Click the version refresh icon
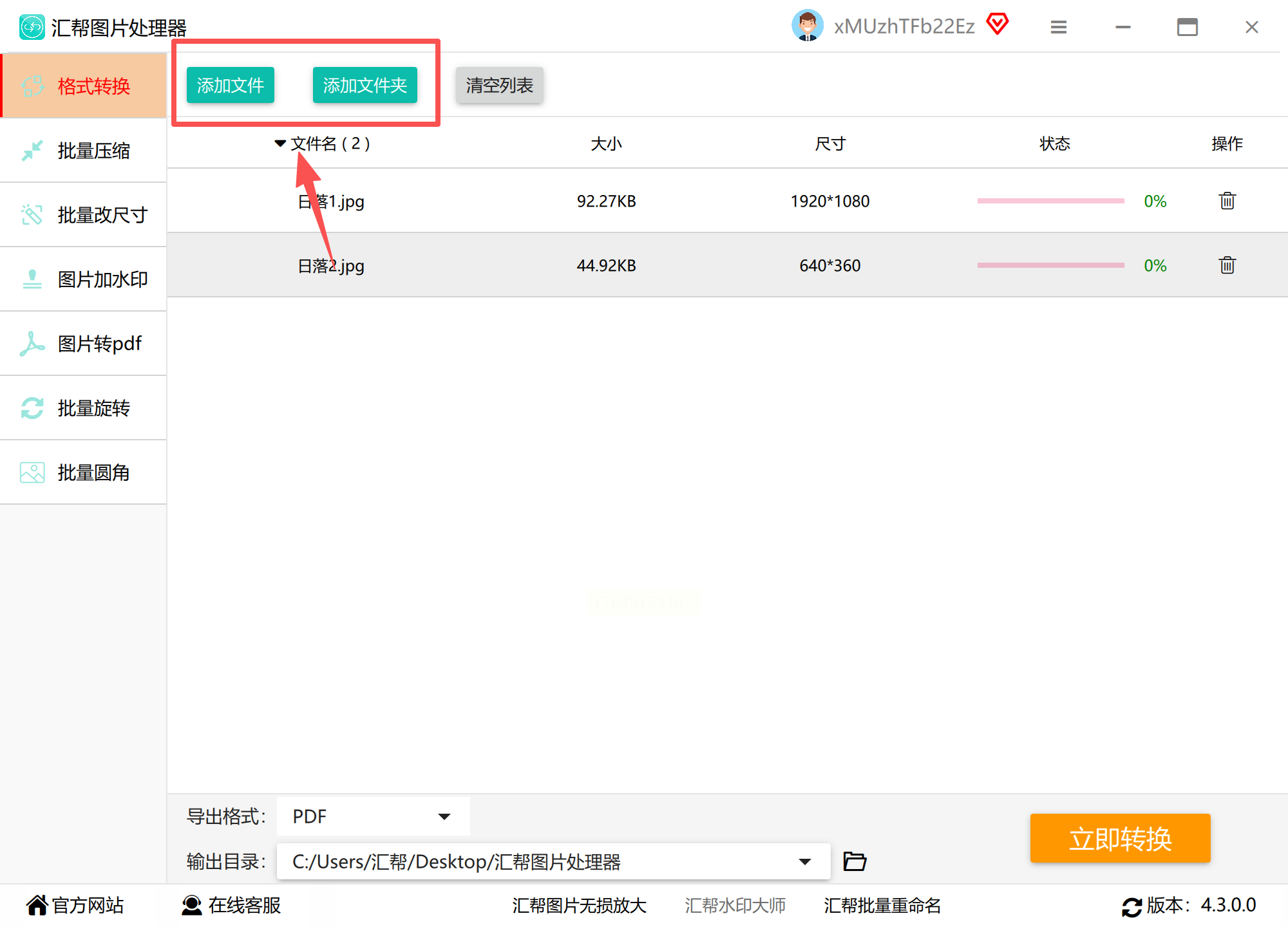Viewport: 1288px width, 927px height. (1132, 906)
